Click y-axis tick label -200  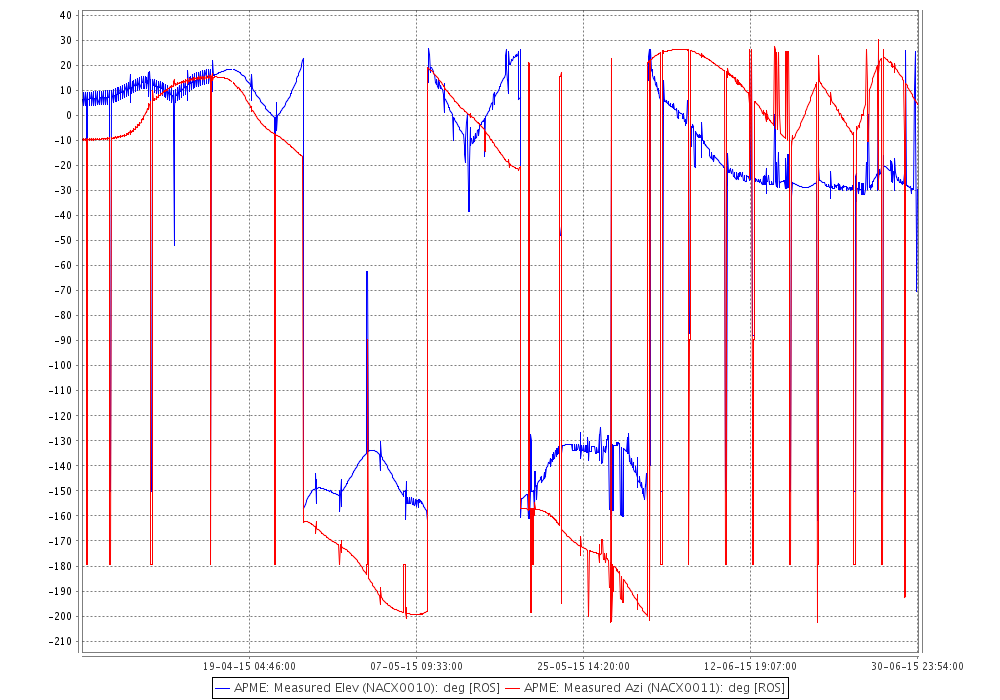tap(60, 616)
